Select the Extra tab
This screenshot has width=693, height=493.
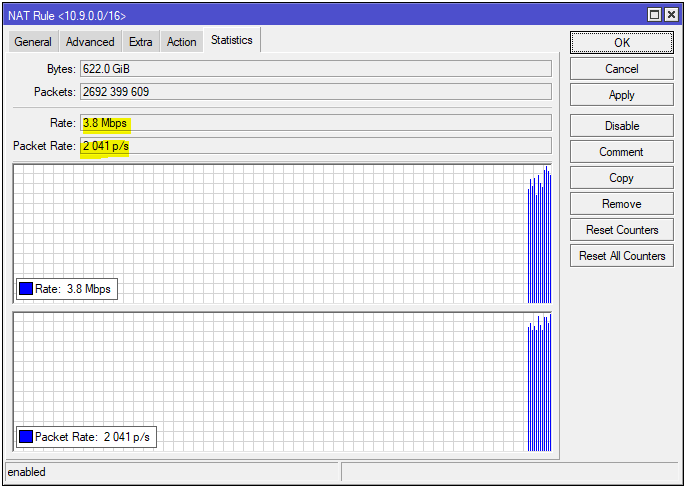pyautogui.click(x=141, y=42)
